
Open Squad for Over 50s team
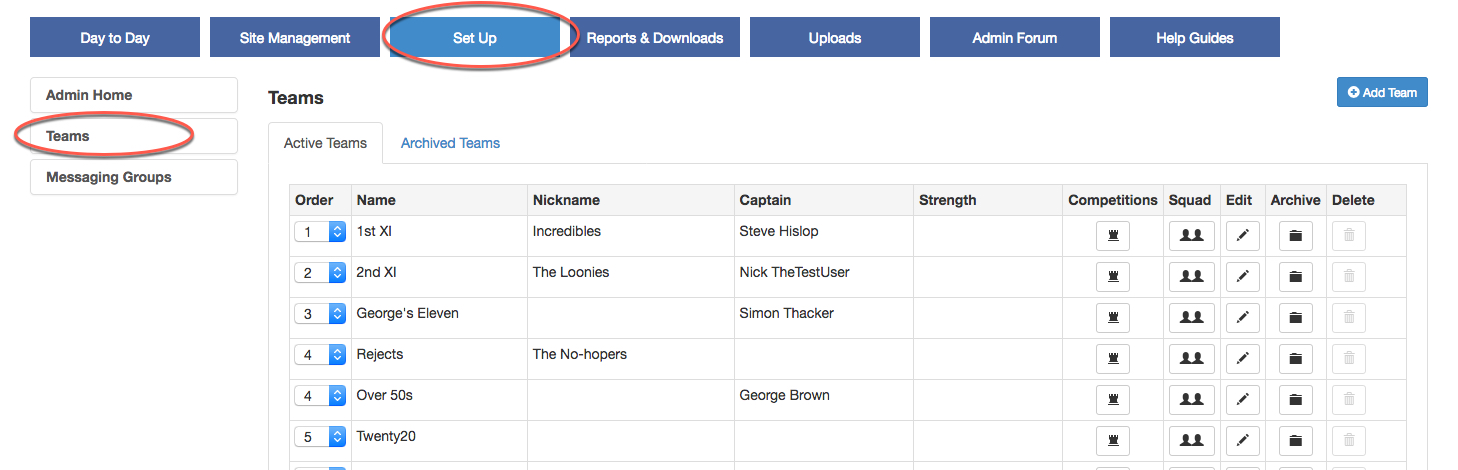point(1191,400)
